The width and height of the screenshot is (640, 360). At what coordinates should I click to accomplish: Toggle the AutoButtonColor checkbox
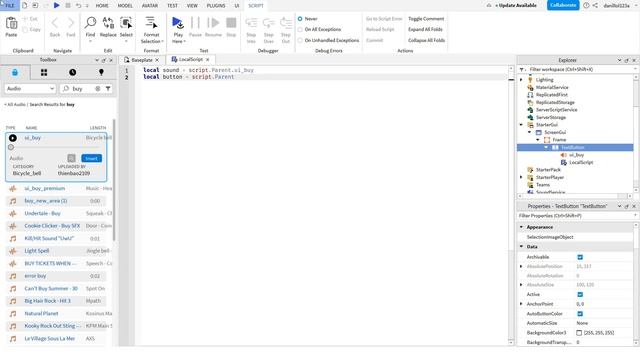tap(580, 313)
